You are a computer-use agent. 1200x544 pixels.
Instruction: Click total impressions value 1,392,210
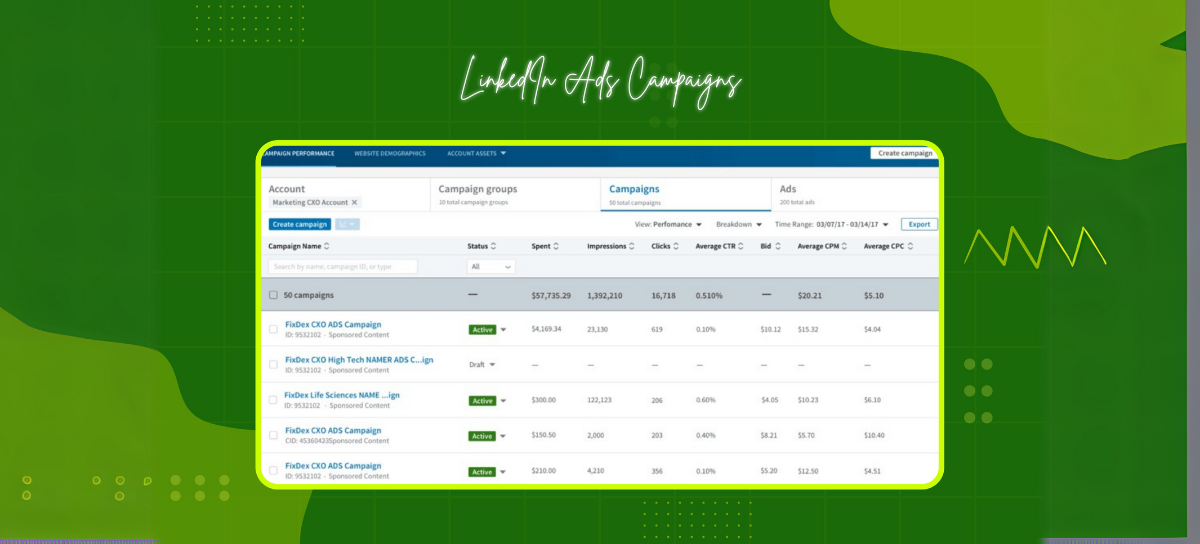click(x=605, y=296)
